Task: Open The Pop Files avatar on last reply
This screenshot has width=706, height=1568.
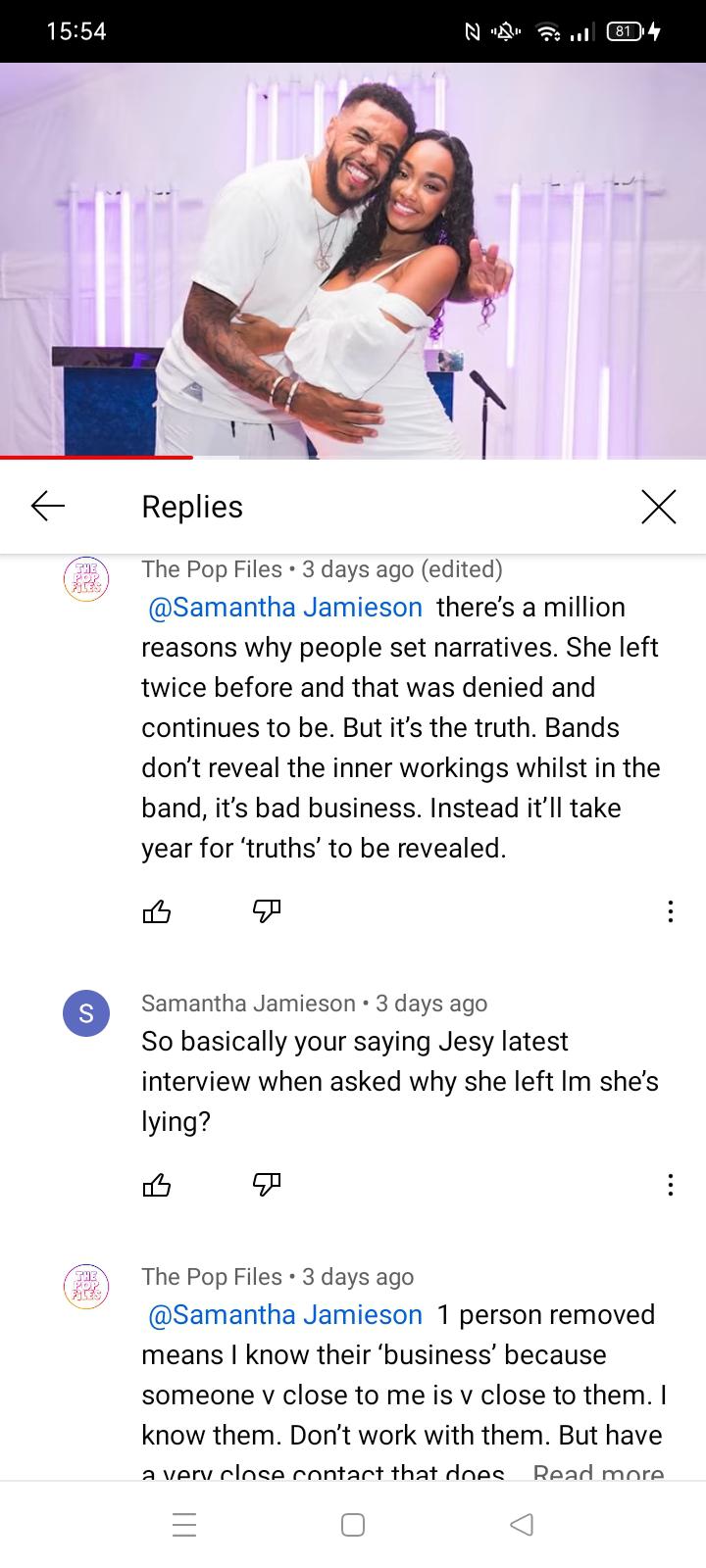Action: pyautogui.click(x=86, y=1287)
